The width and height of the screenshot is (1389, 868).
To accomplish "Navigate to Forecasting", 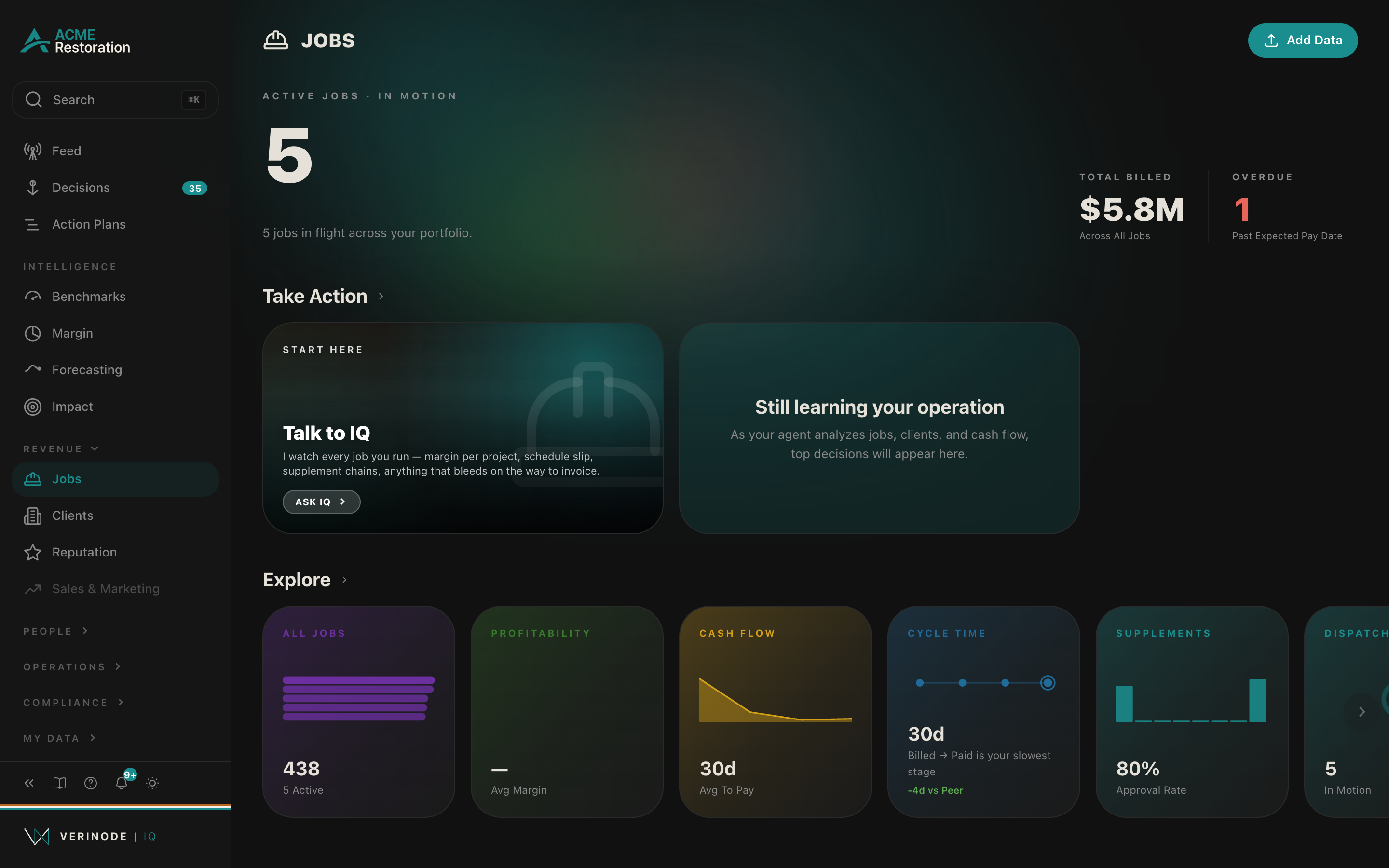I will coord(115,370).
